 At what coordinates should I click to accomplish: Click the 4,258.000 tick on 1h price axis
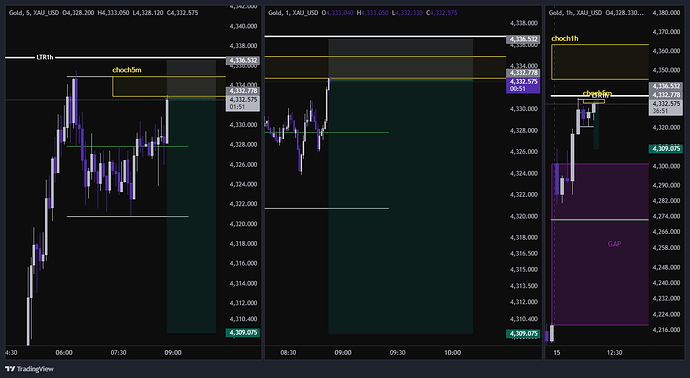pos(666,248)
